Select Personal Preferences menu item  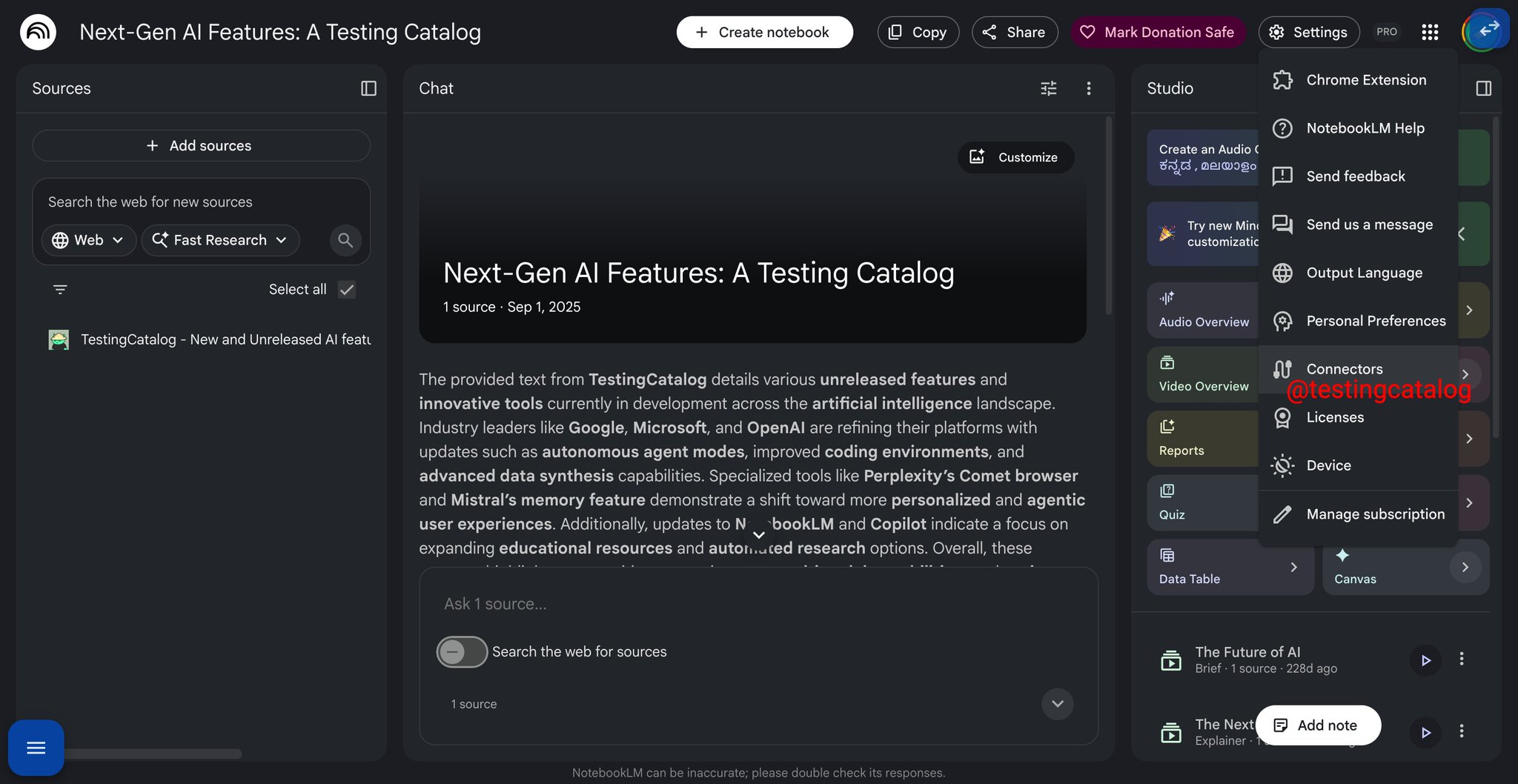click(x=1359, y=321)
